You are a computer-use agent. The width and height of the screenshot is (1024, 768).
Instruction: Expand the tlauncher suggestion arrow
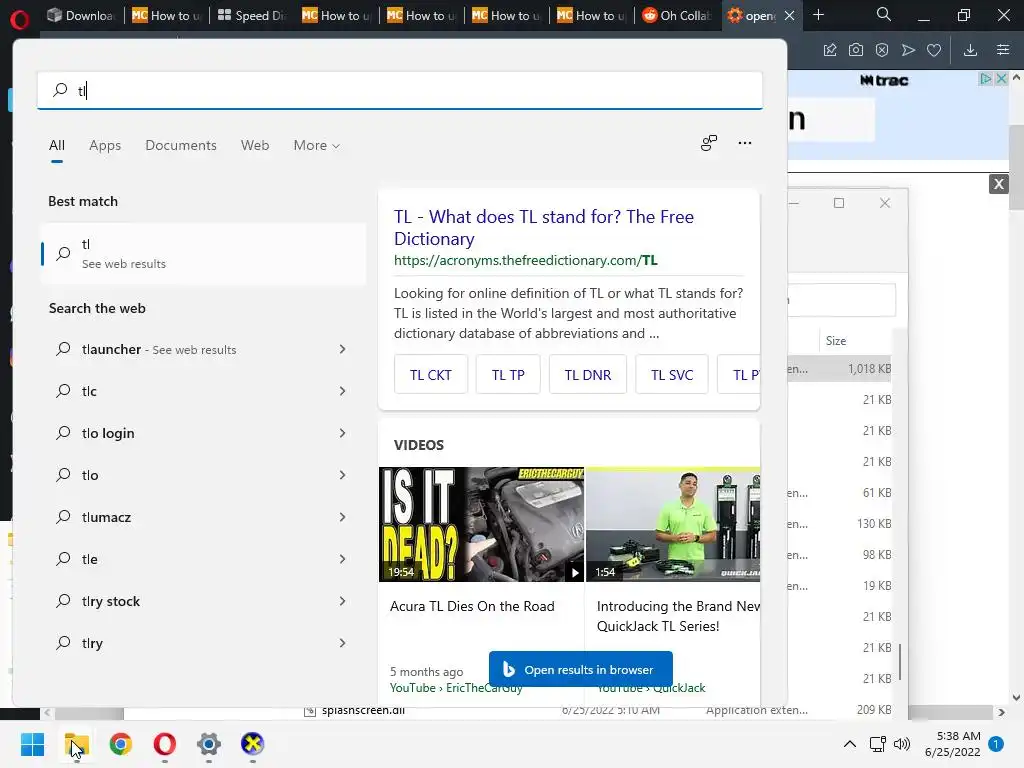coord(342,349)
